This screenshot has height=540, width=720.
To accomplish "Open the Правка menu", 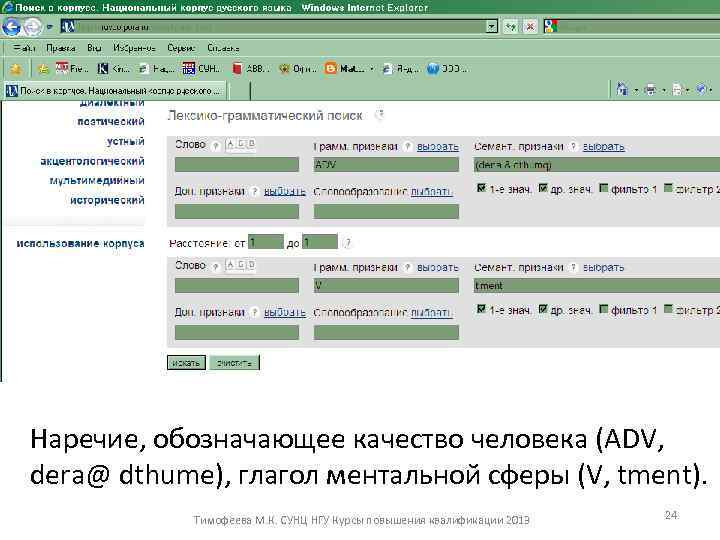I will point(61,48).
